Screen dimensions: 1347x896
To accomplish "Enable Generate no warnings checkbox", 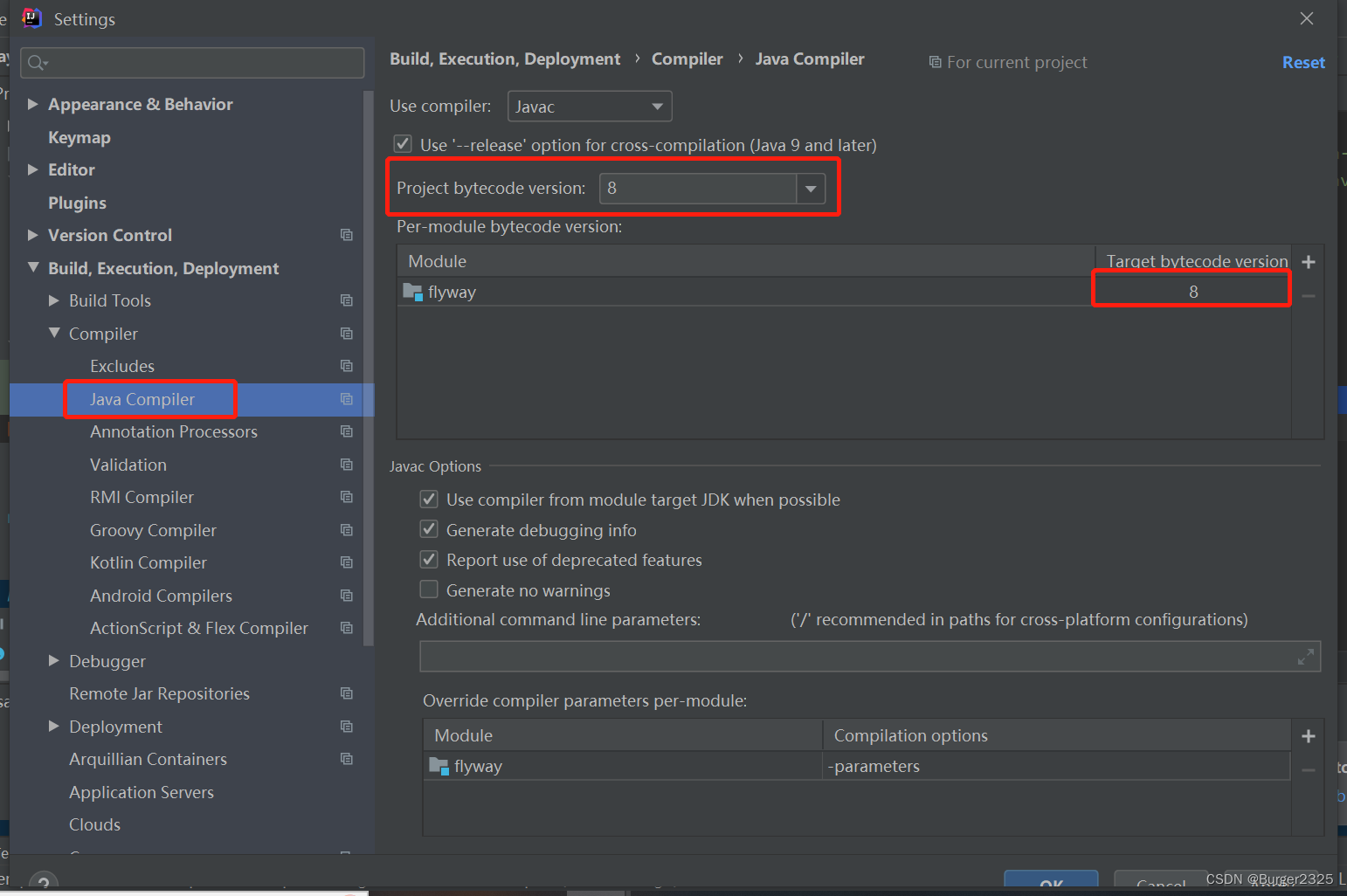I will (429, 589).
